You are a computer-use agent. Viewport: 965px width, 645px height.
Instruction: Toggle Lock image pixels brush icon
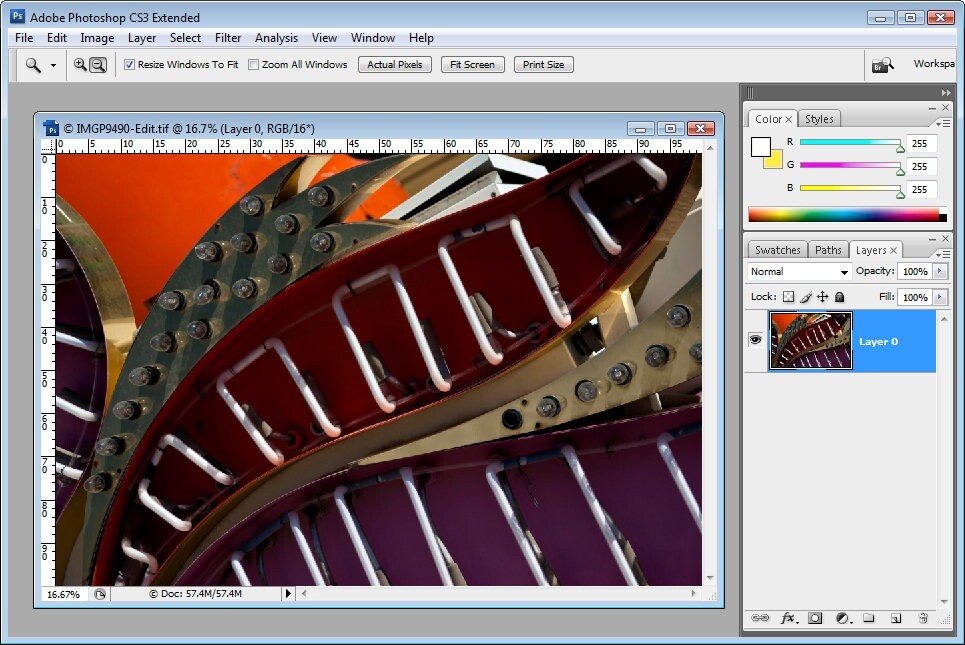806,297
